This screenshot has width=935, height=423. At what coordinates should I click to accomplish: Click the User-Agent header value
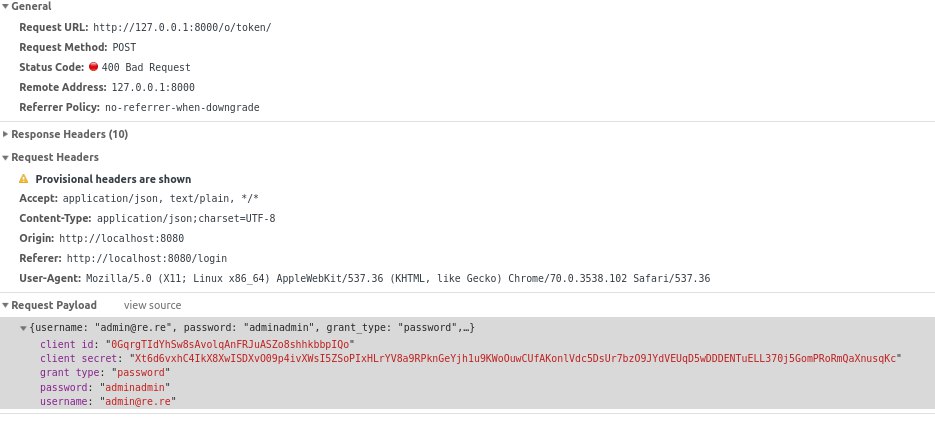(x=398, y=278)
